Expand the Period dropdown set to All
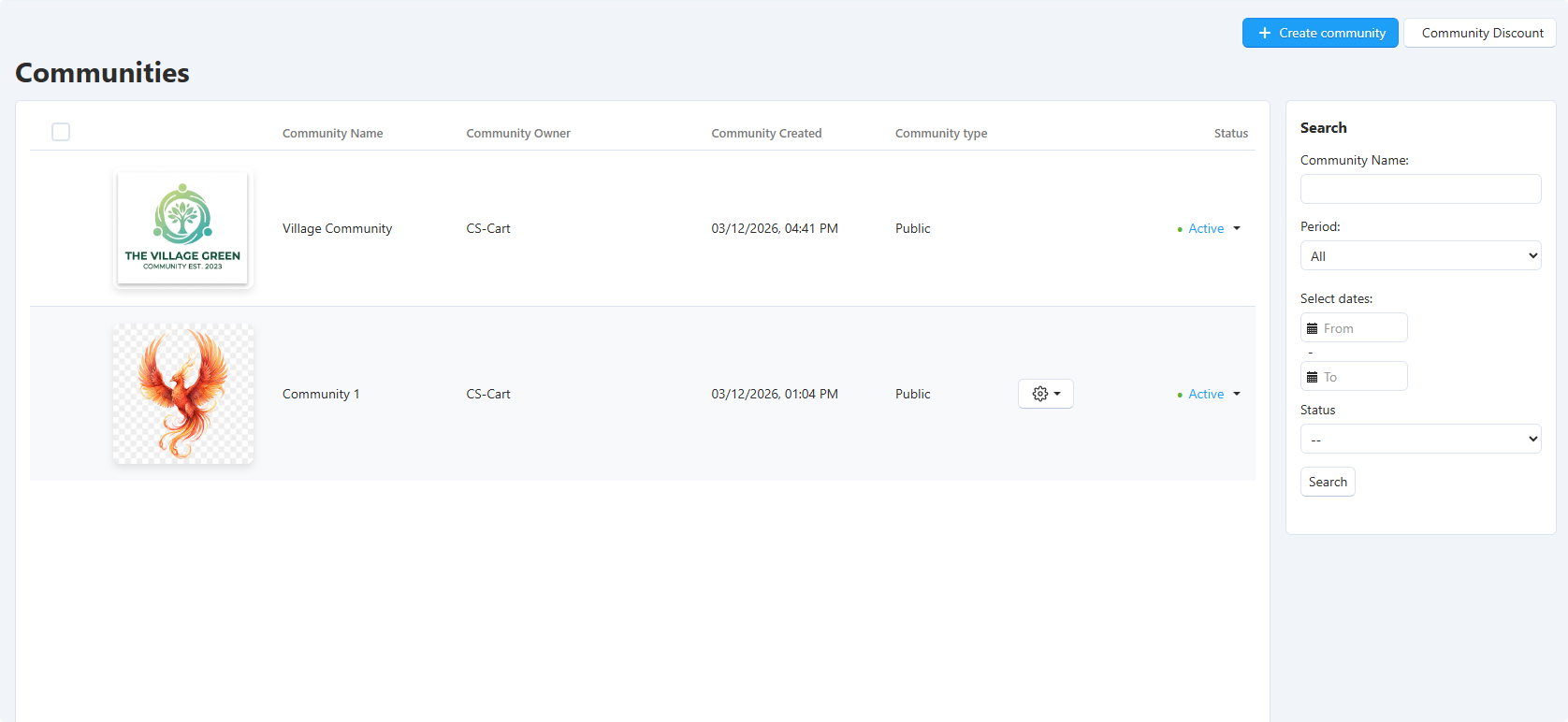 [1420, 255]
